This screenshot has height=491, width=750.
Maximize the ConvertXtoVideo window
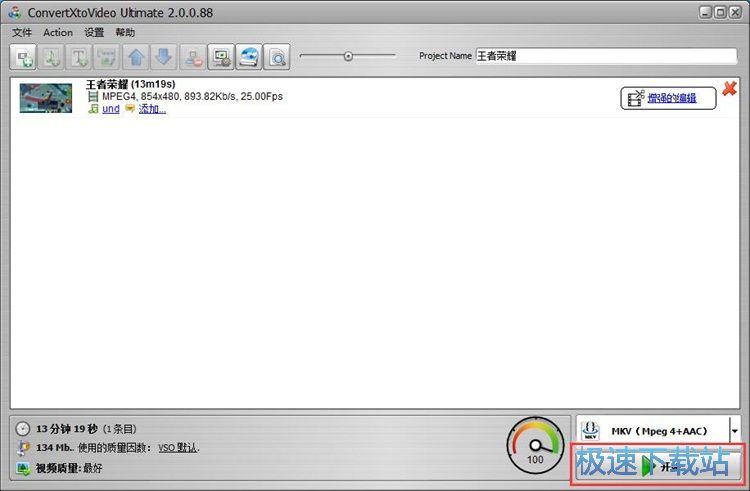(720, 12)
